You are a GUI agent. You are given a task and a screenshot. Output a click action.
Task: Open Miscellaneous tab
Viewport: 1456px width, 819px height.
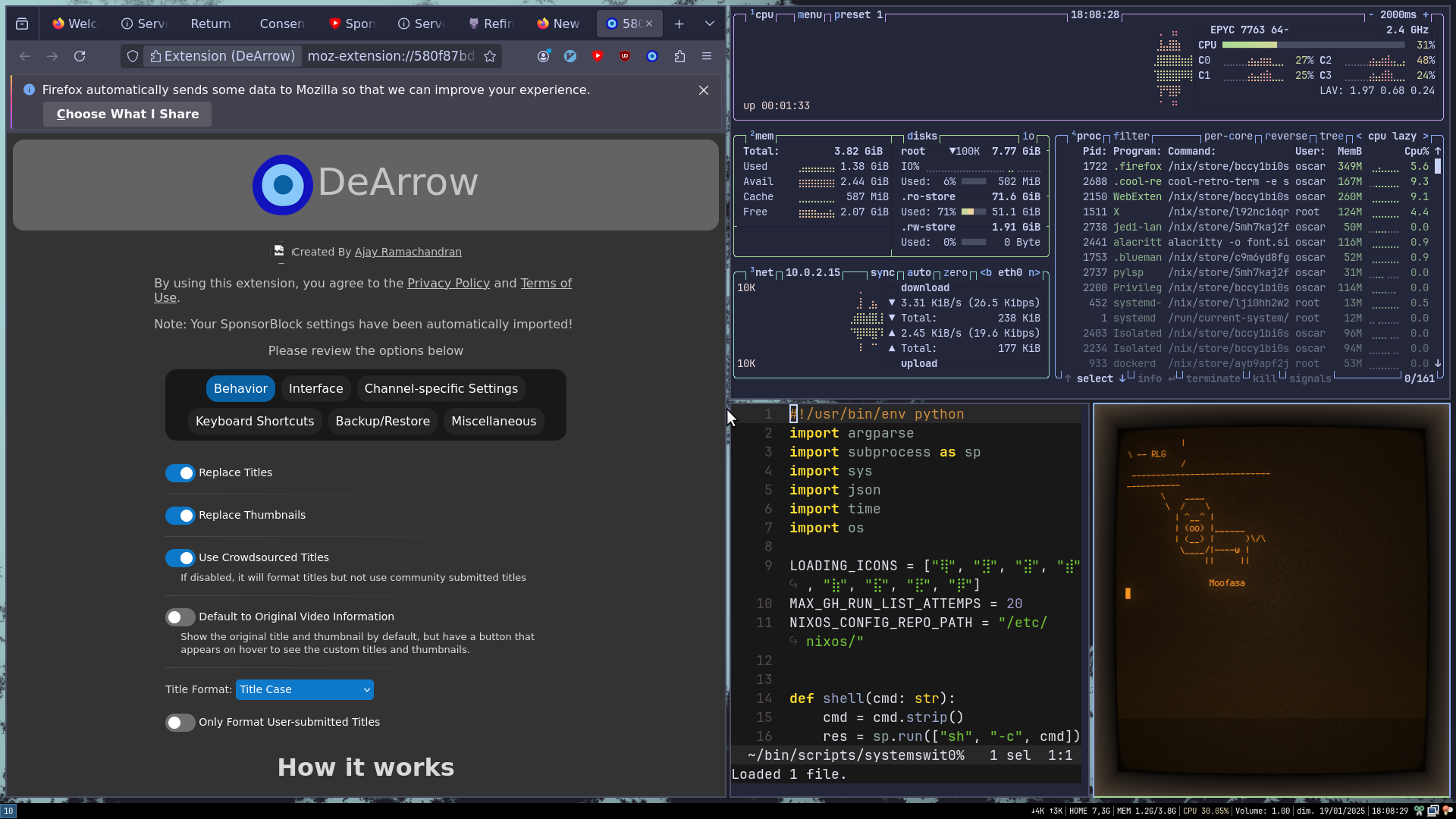tap(494, 422)
